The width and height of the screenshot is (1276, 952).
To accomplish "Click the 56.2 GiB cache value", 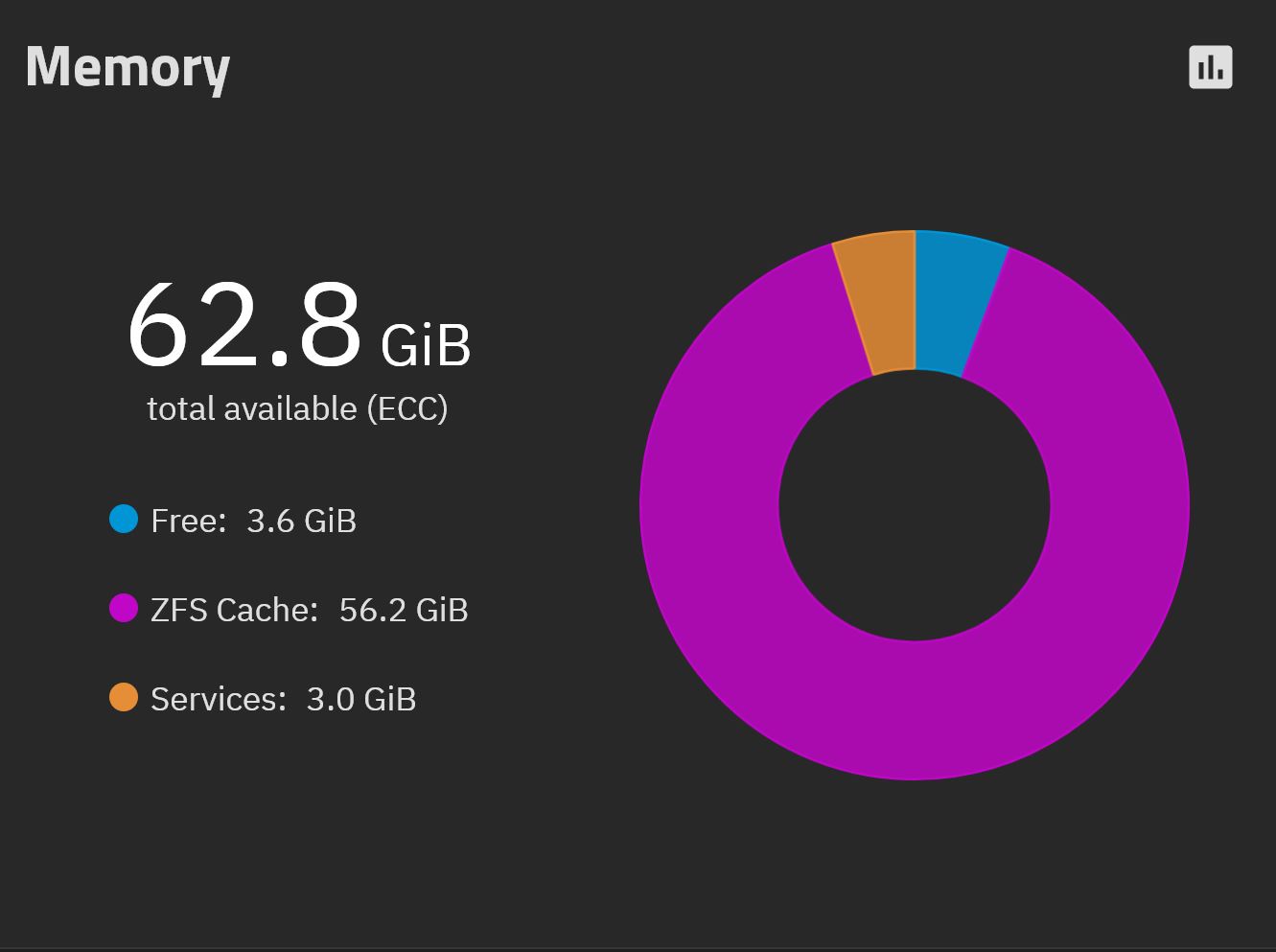I will (404, 610).
